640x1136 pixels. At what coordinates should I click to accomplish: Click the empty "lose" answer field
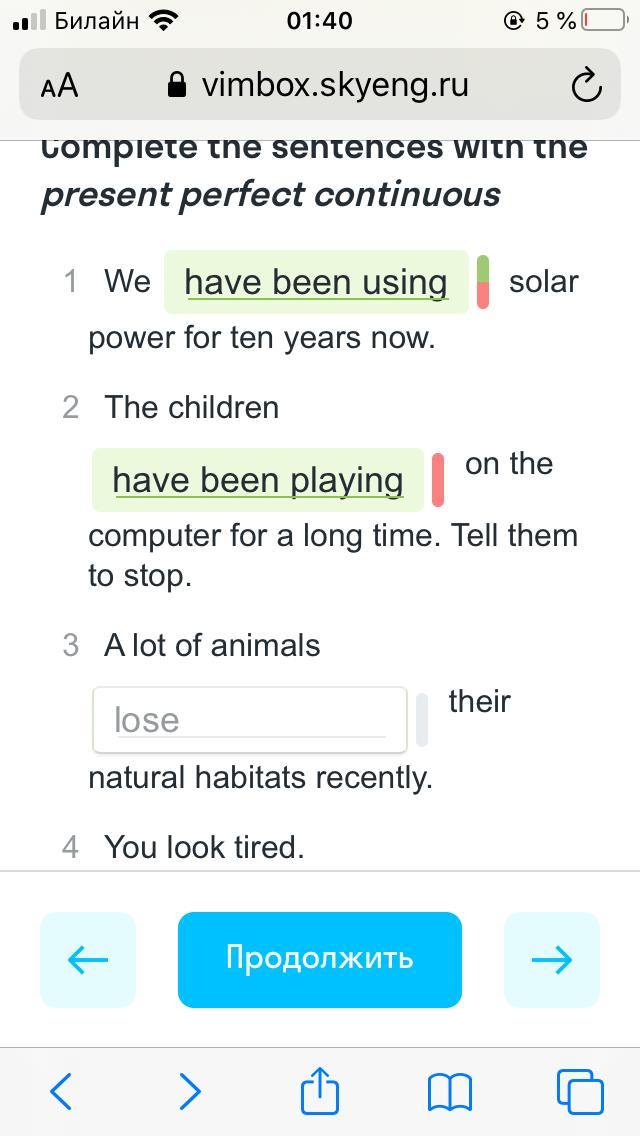coord(250,720)
